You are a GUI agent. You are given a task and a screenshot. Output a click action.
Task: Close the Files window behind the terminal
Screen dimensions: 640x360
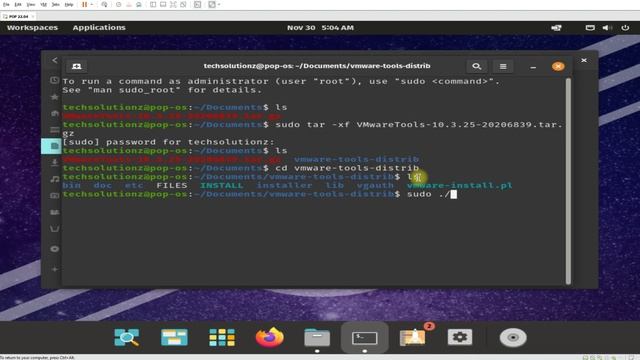coord(584,60)
